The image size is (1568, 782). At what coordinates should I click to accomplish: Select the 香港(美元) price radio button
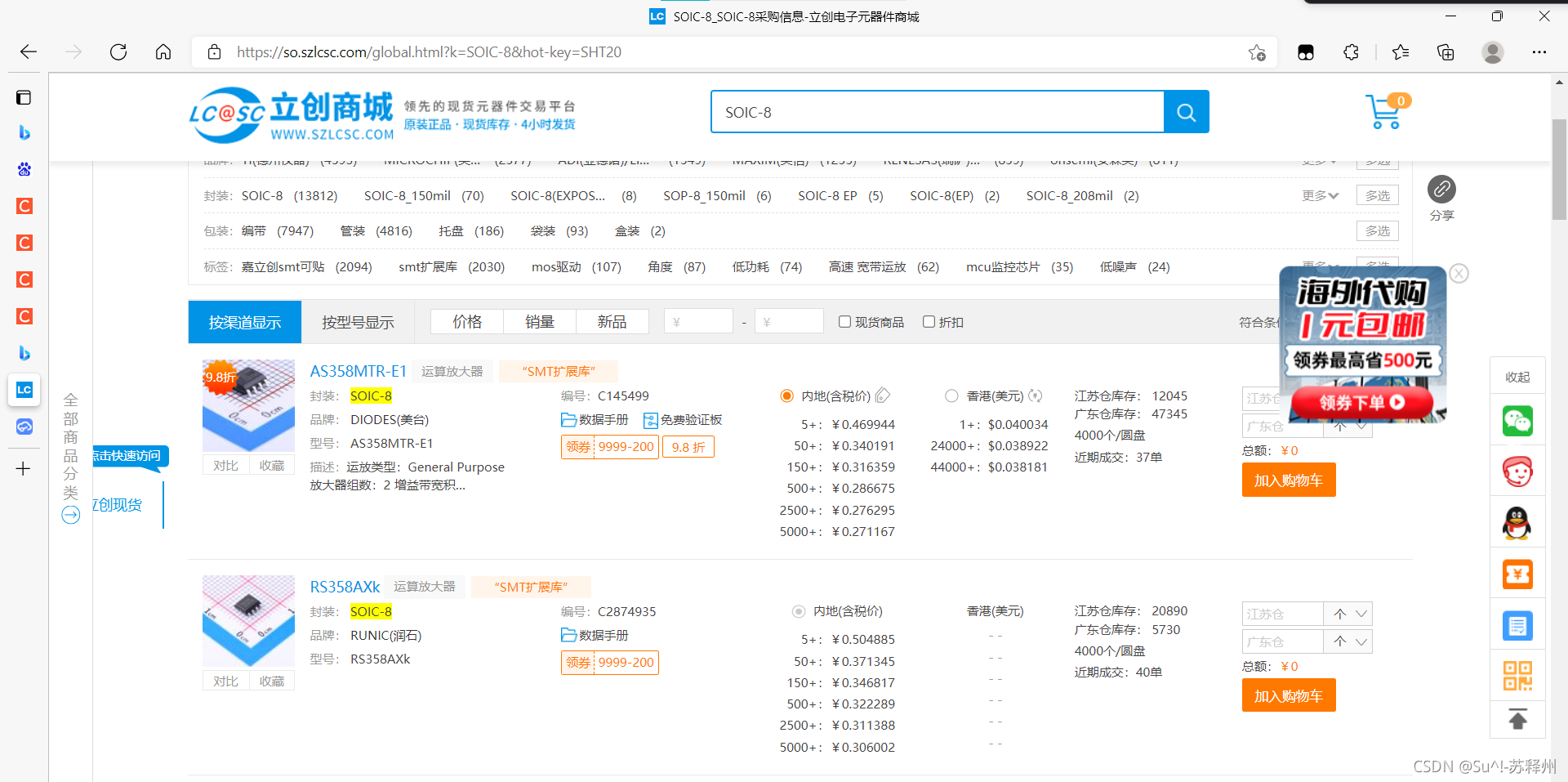click(x=951, y=395)
